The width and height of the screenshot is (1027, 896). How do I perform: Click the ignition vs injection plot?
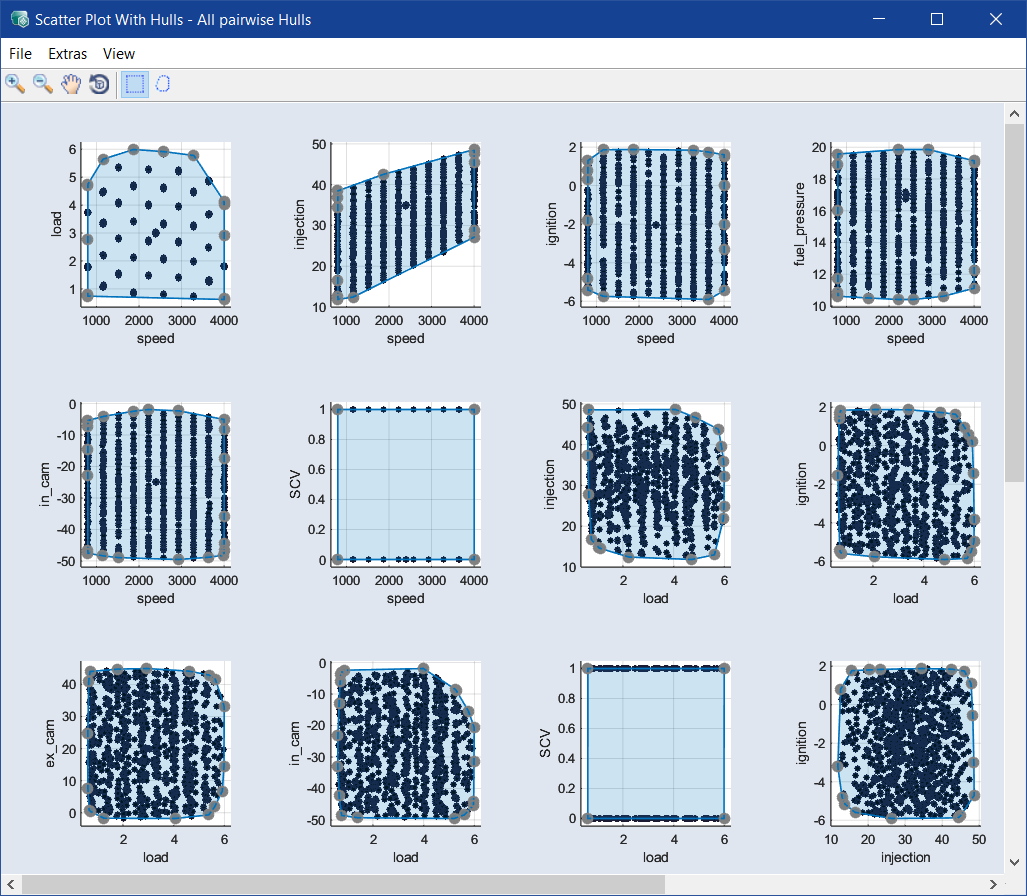[906, 743]
